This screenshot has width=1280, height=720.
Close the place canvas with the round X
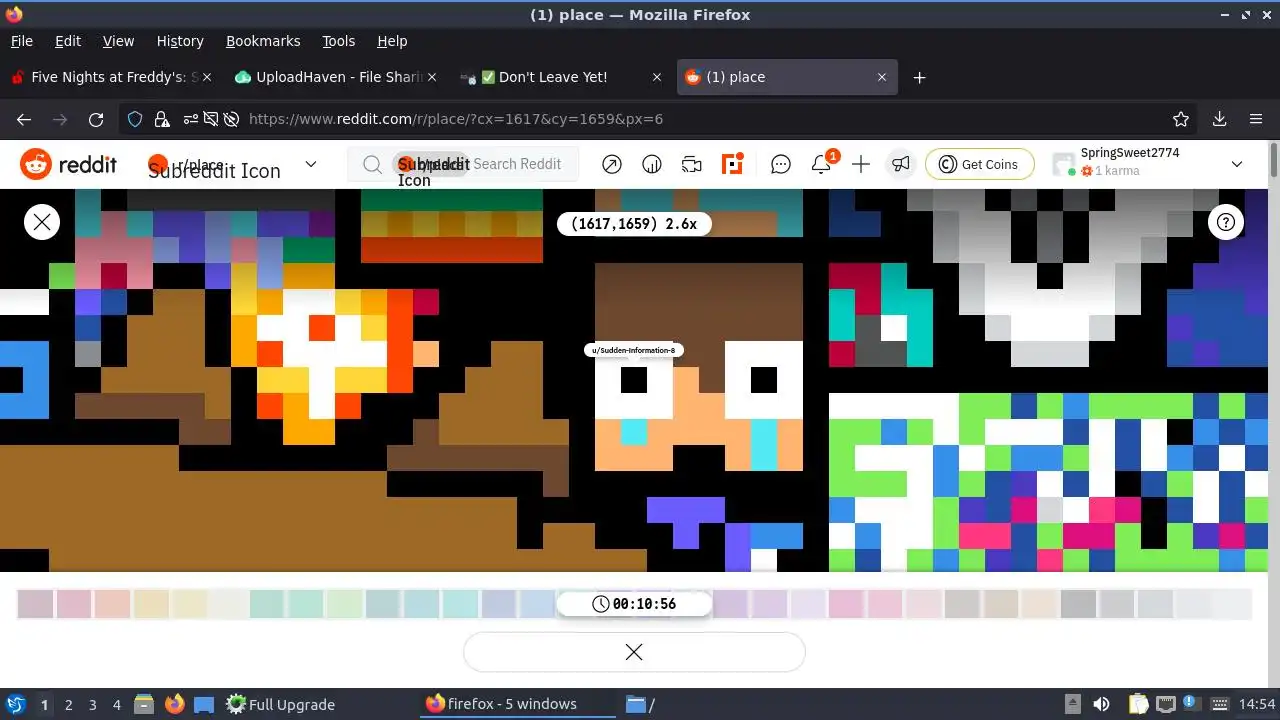point(42,222)
